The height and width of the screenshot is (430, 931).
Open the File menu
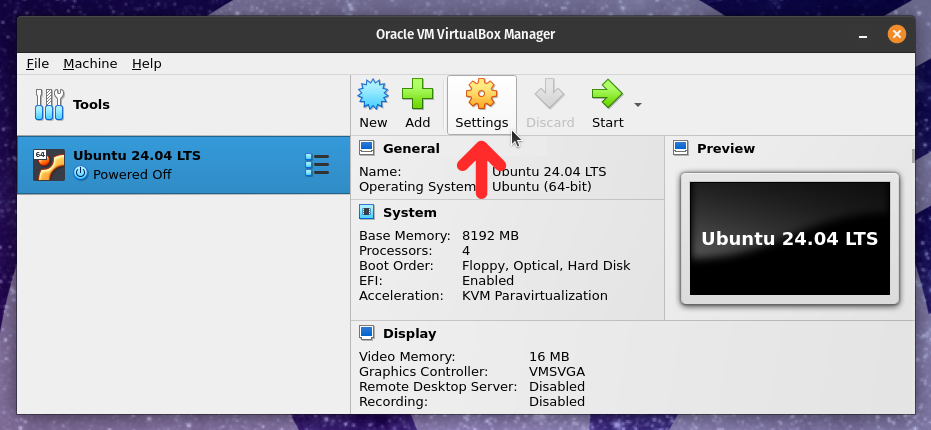(37, 64)
